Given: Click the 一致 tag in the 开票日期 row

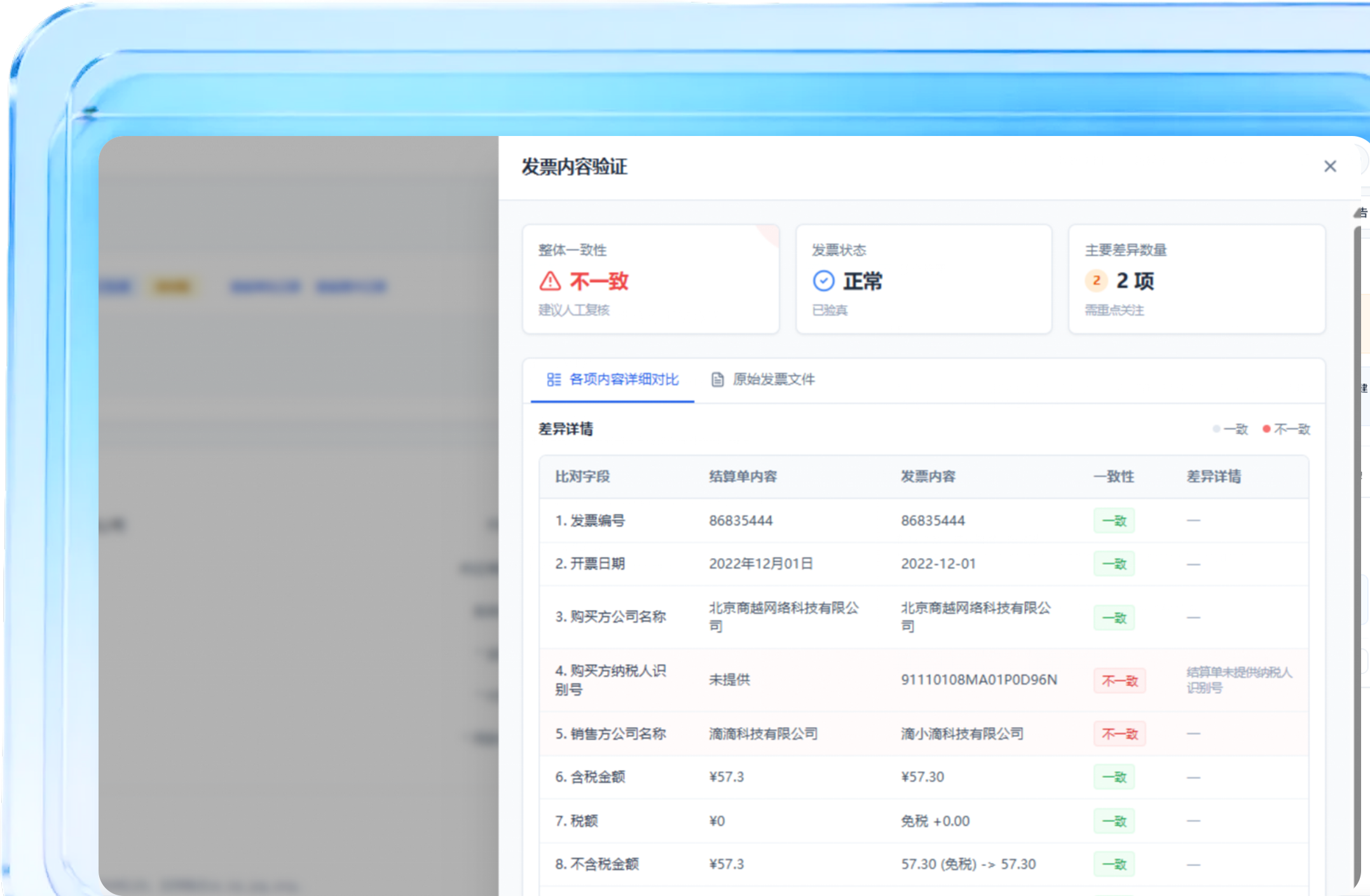Looking at the screenshot, I should point(1114,564).
